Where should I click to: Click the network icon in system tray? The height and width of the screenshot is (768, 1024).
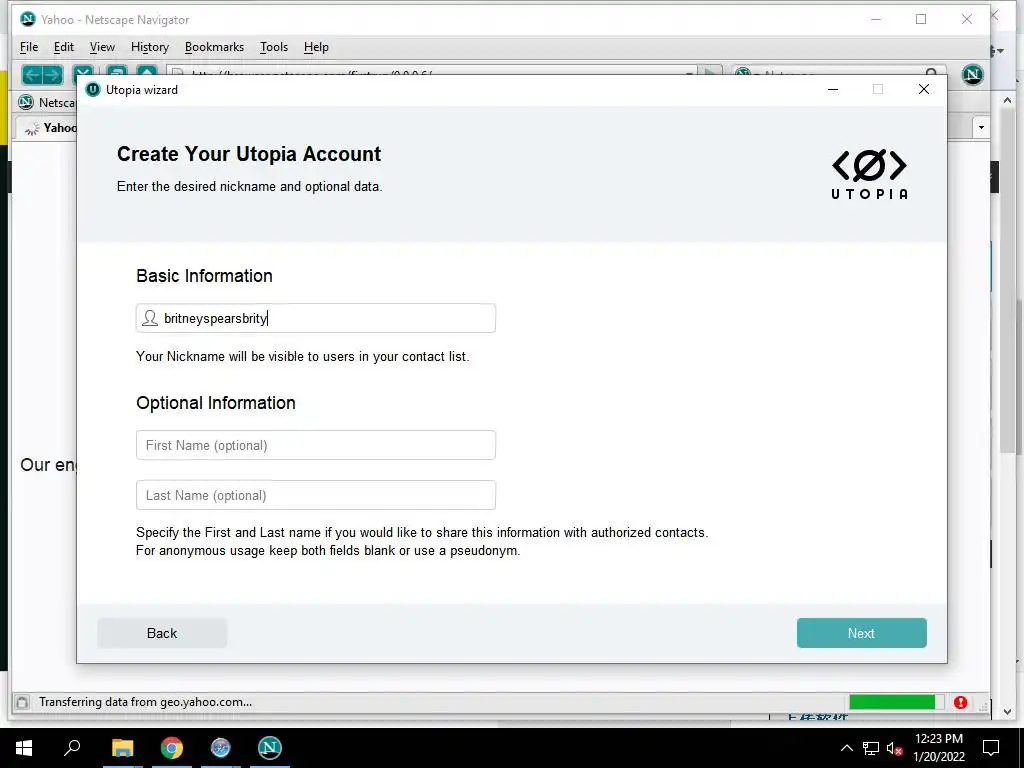pos(871,748)
